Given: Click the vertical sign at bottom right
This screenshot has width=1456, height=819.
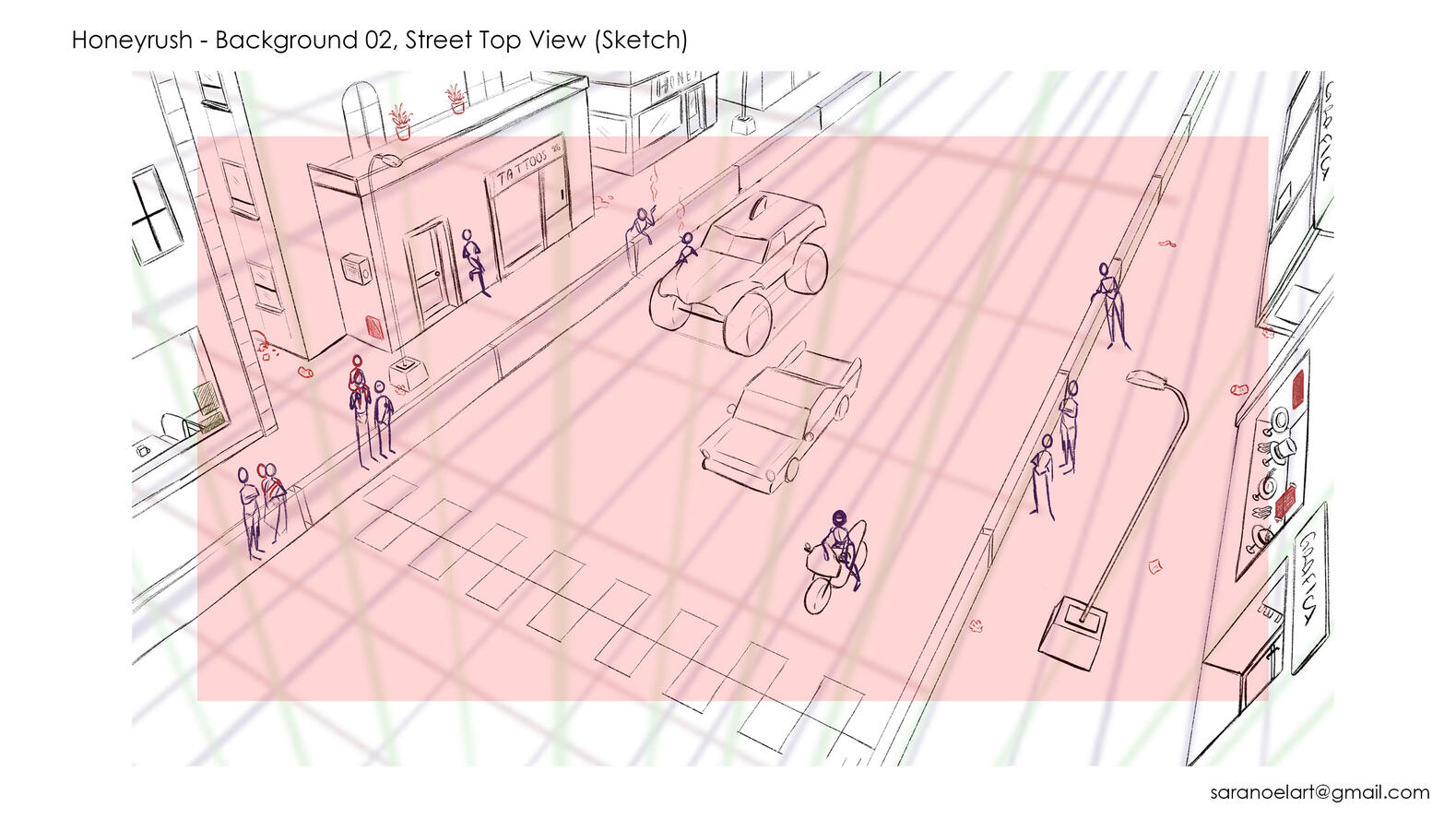Looking at the screenshot, I should coord(1309,586).
